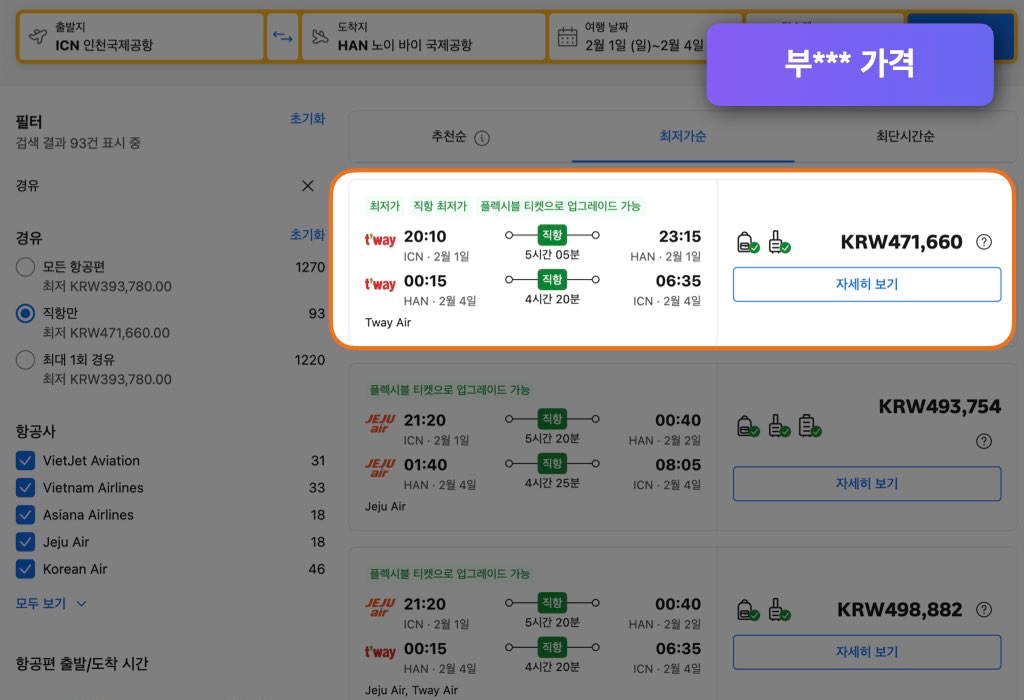Screen dimensions: 1024x700
Task: Click 자세히 보기 on the Tway Air flight
Action: click(x=867, y=285)
